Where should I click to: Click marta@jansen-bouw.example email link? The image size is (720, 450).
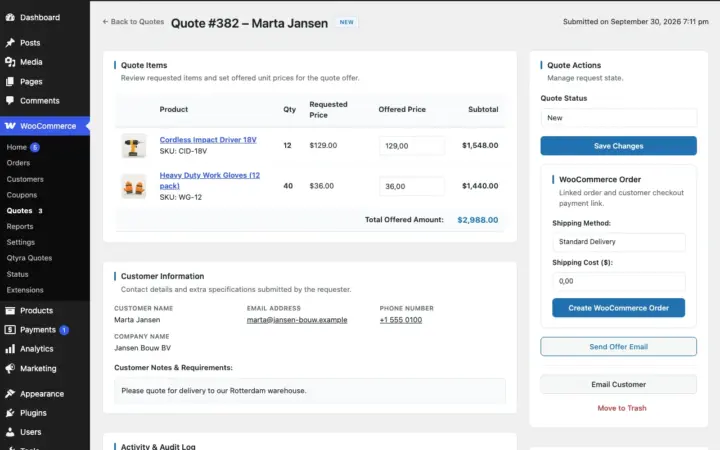[297, 320]
